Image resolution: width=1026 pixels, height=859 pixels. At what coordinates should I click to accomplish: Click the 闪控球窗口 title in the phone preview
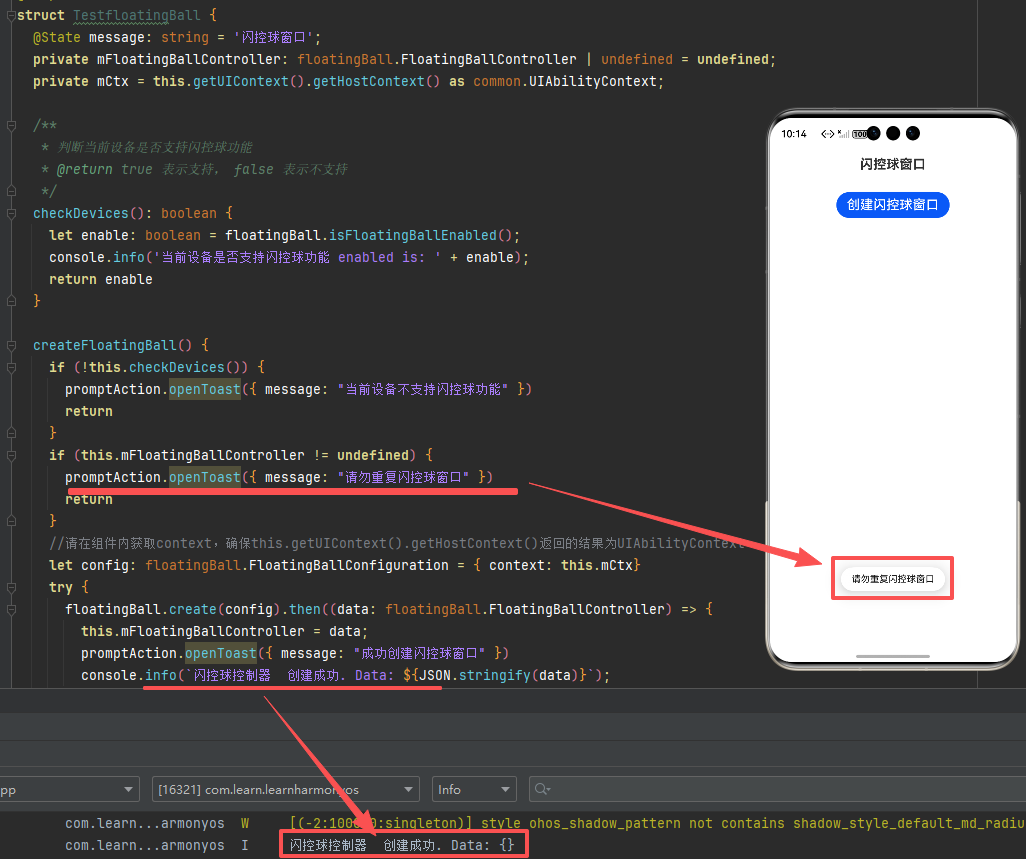(892, 164)
